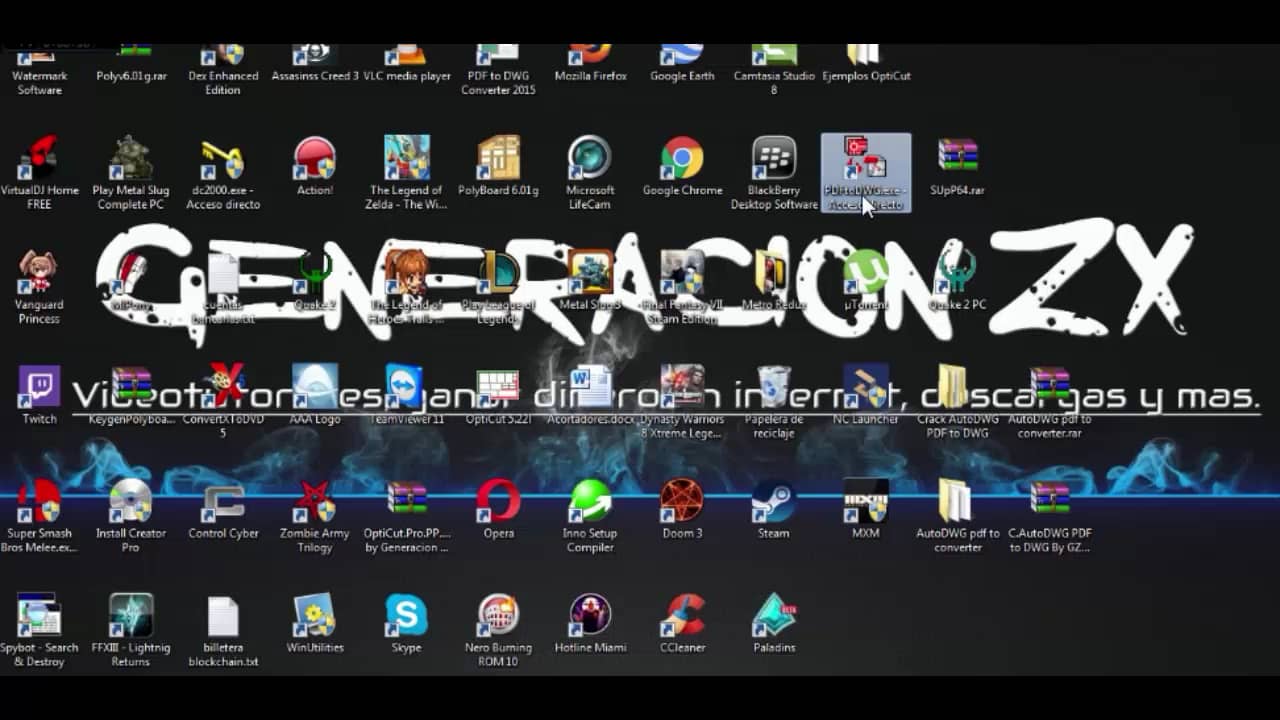This screenshot has width=1280, height=720.
Task: Click the Watermark Software label
Action: pyautogui.click(x=39, y=83)
